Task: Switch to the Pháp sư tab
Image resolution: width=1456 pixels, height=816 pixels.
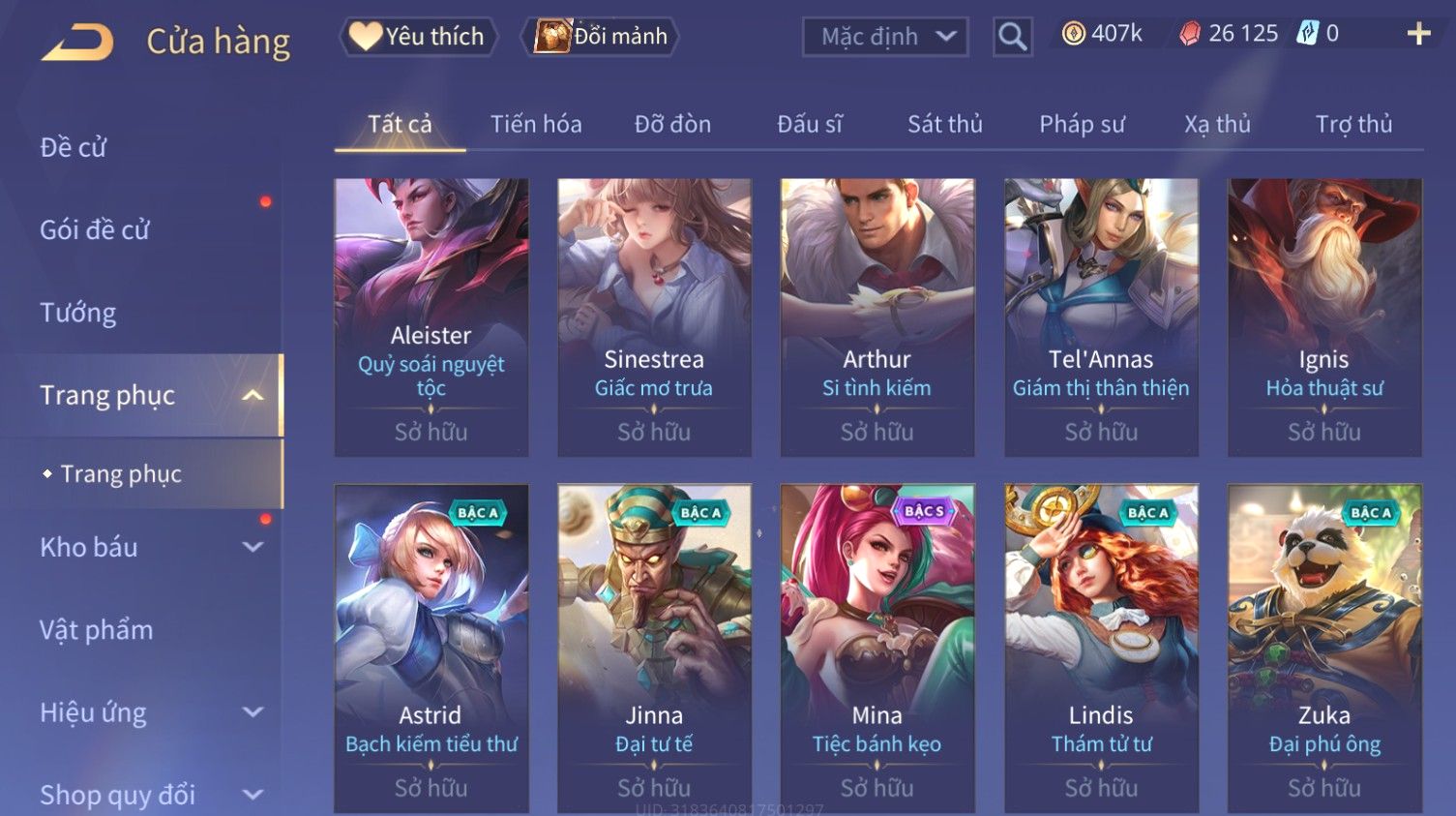Action: [1082, 124]
